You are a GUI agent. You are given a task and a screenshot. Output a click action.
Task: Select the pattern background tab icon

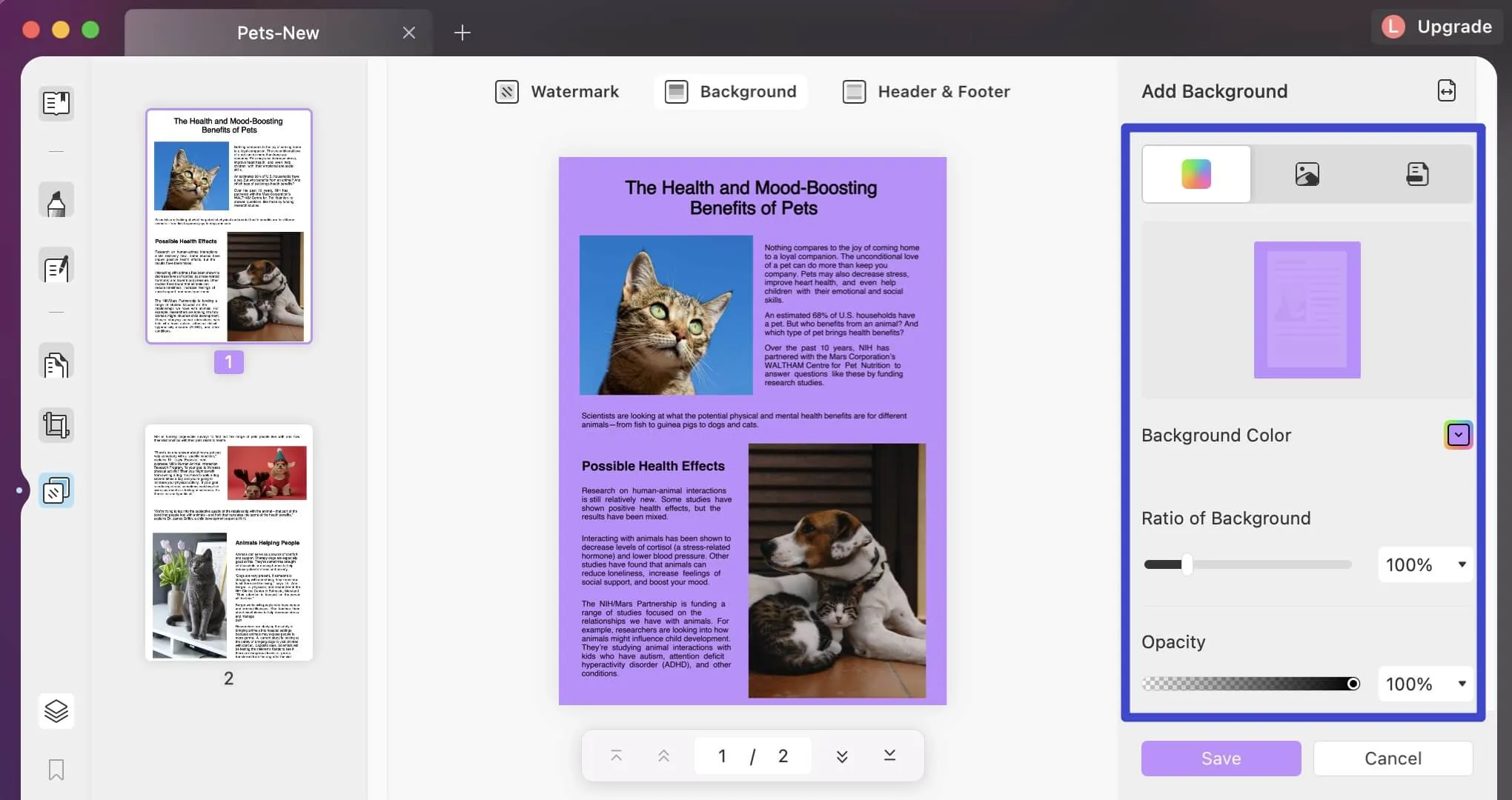(x=1414, y=173)
